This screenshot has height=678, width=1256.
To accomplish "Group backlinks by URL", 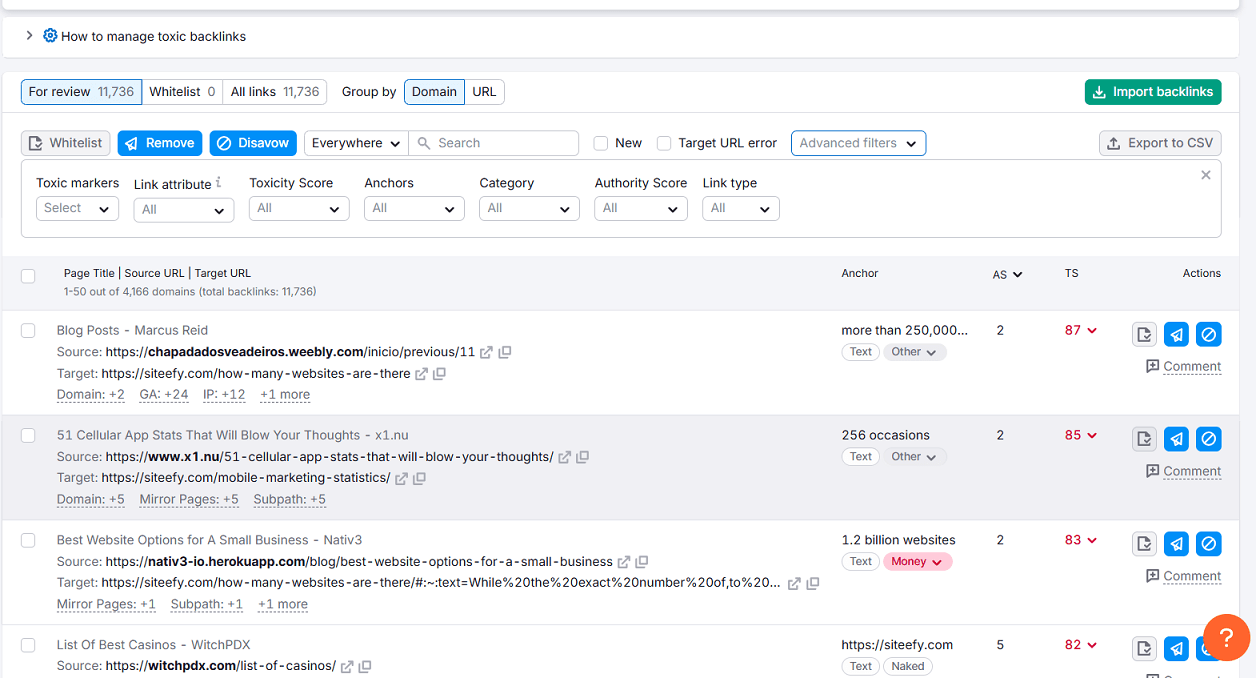I will 485,91.
